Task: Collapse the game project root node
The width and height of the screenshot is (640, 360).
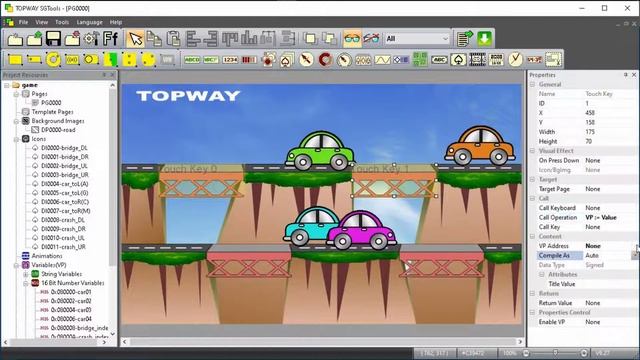Action: pyautogui.click(x=7, y=85)
